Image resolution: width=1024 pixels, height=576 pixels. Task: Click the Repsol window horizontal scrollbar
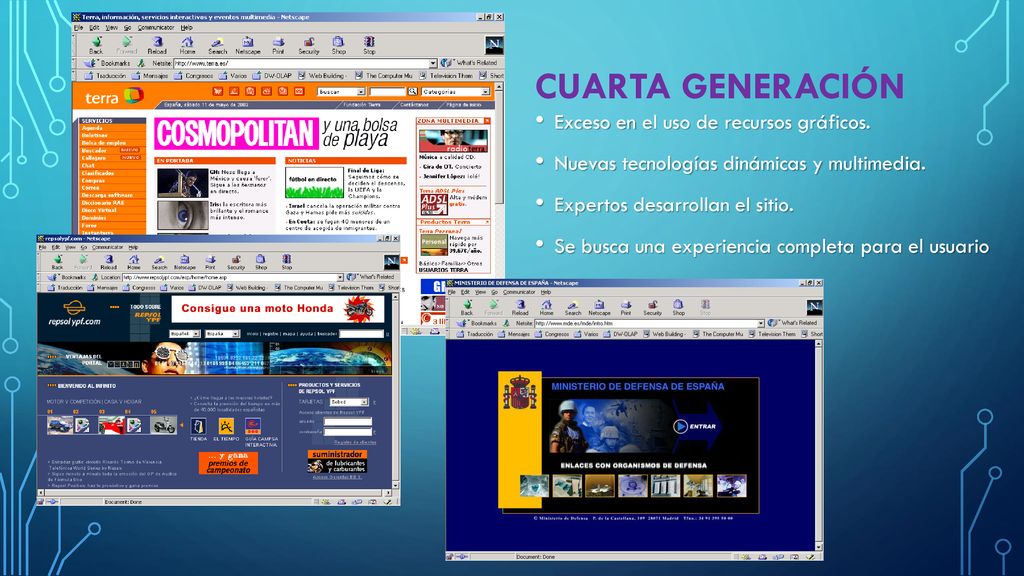pyautogui.click(x=214, y=494)
